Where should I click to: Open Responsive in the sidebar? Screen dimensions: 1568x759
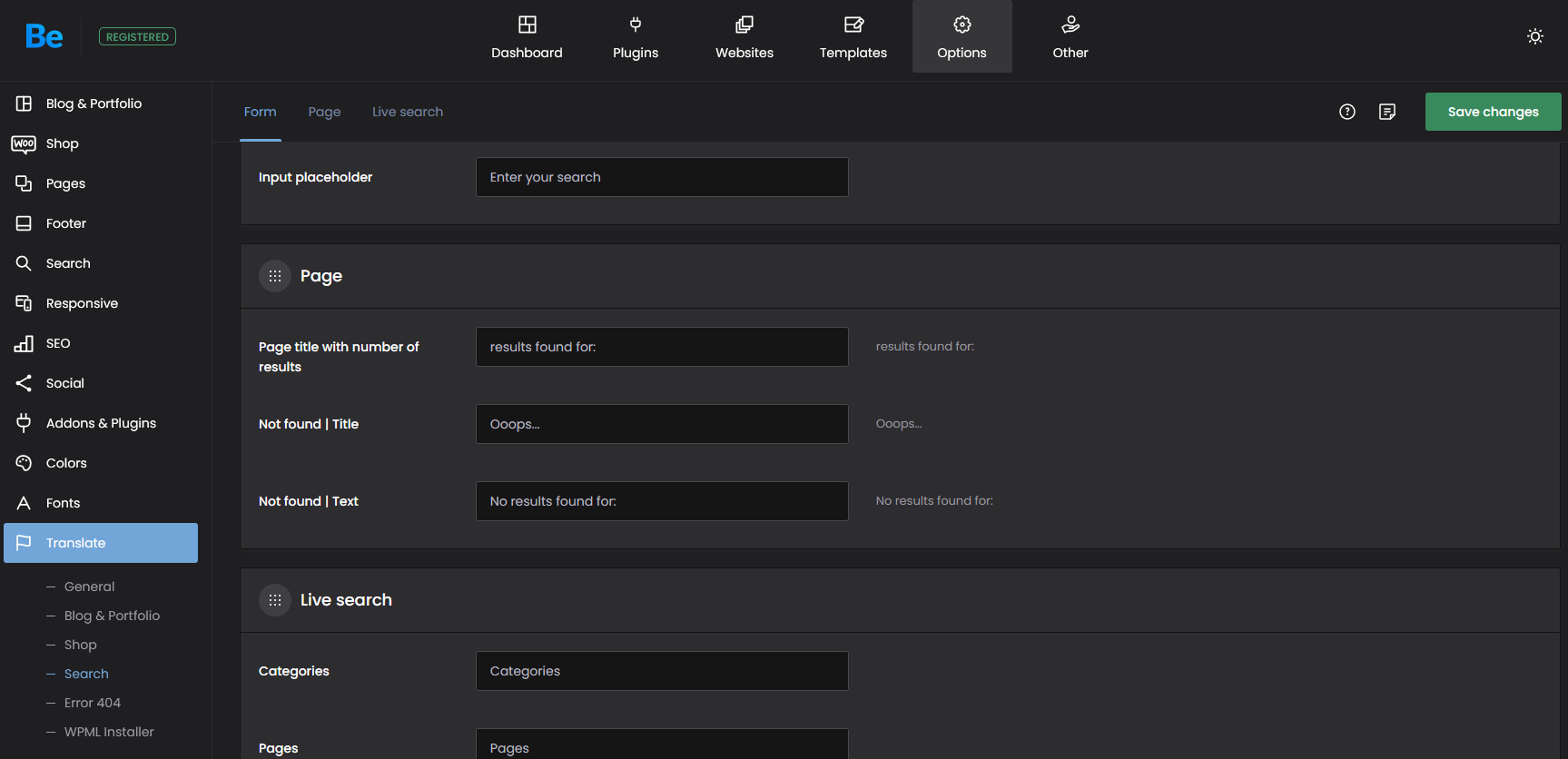tap(99, 303)
